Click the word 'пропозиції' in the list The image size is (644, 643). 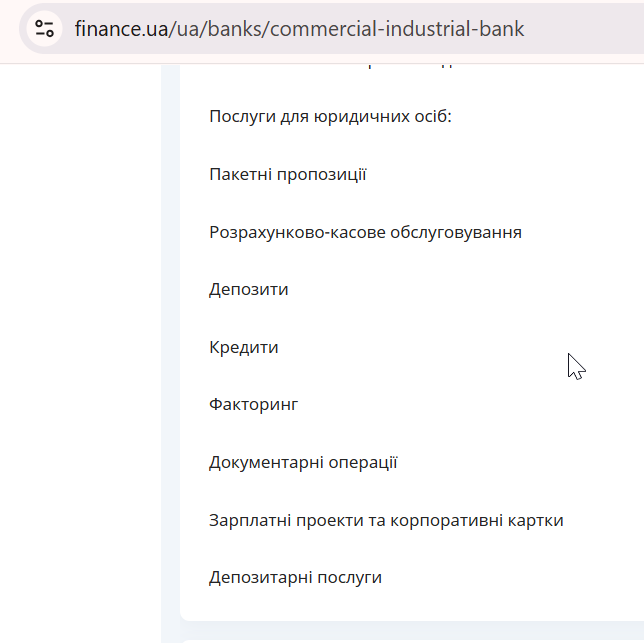coord(322,175)
